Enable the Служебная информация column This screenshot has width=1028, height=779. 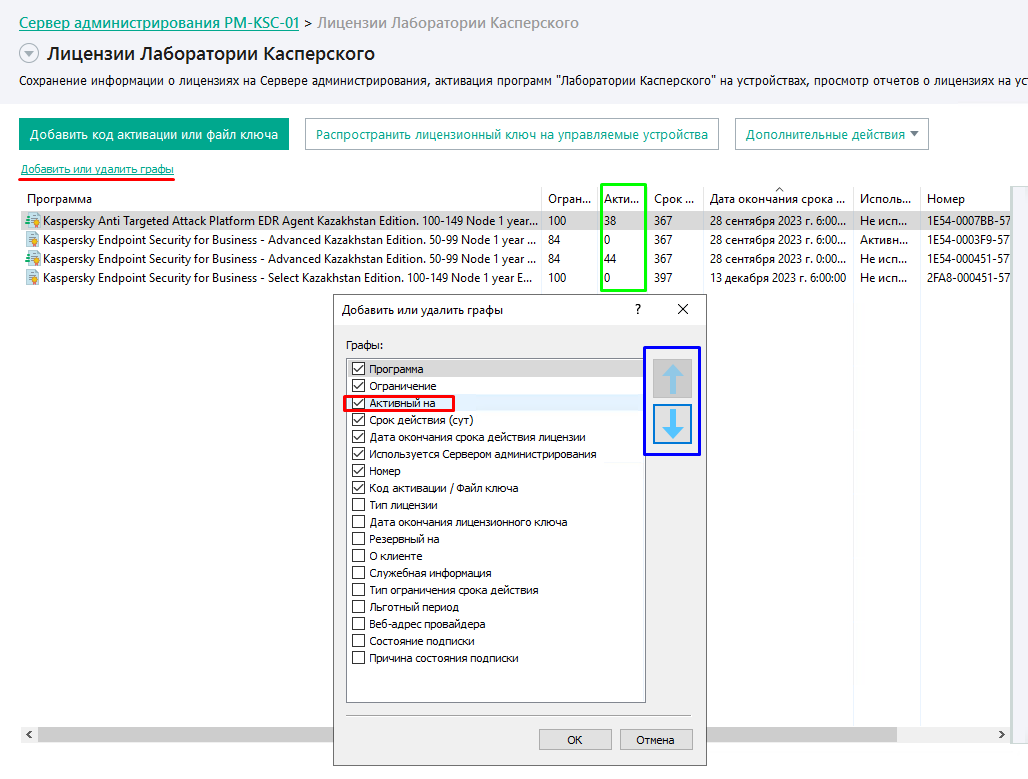click(359, 573)
